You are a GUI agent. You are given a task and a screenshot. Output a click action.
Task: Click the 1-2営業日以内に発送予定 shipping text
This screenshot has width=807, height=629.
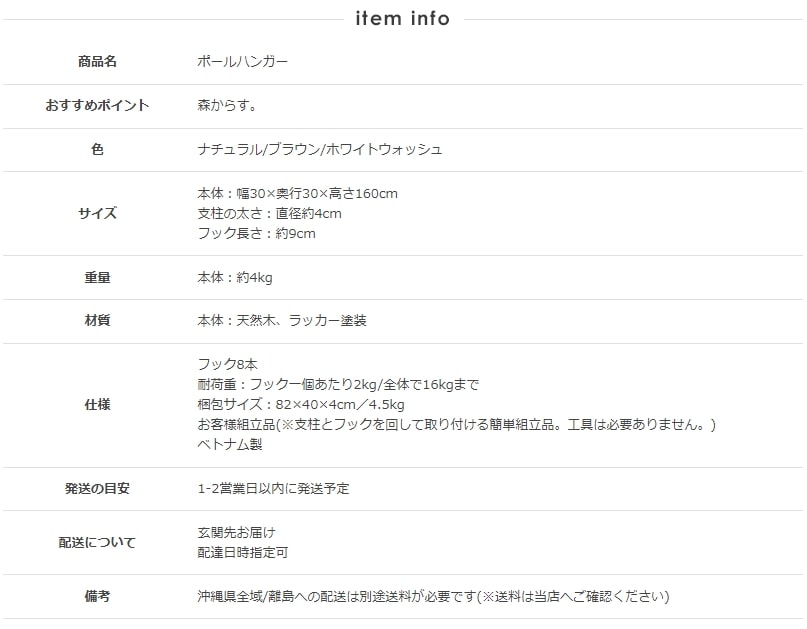pos(274,489)
